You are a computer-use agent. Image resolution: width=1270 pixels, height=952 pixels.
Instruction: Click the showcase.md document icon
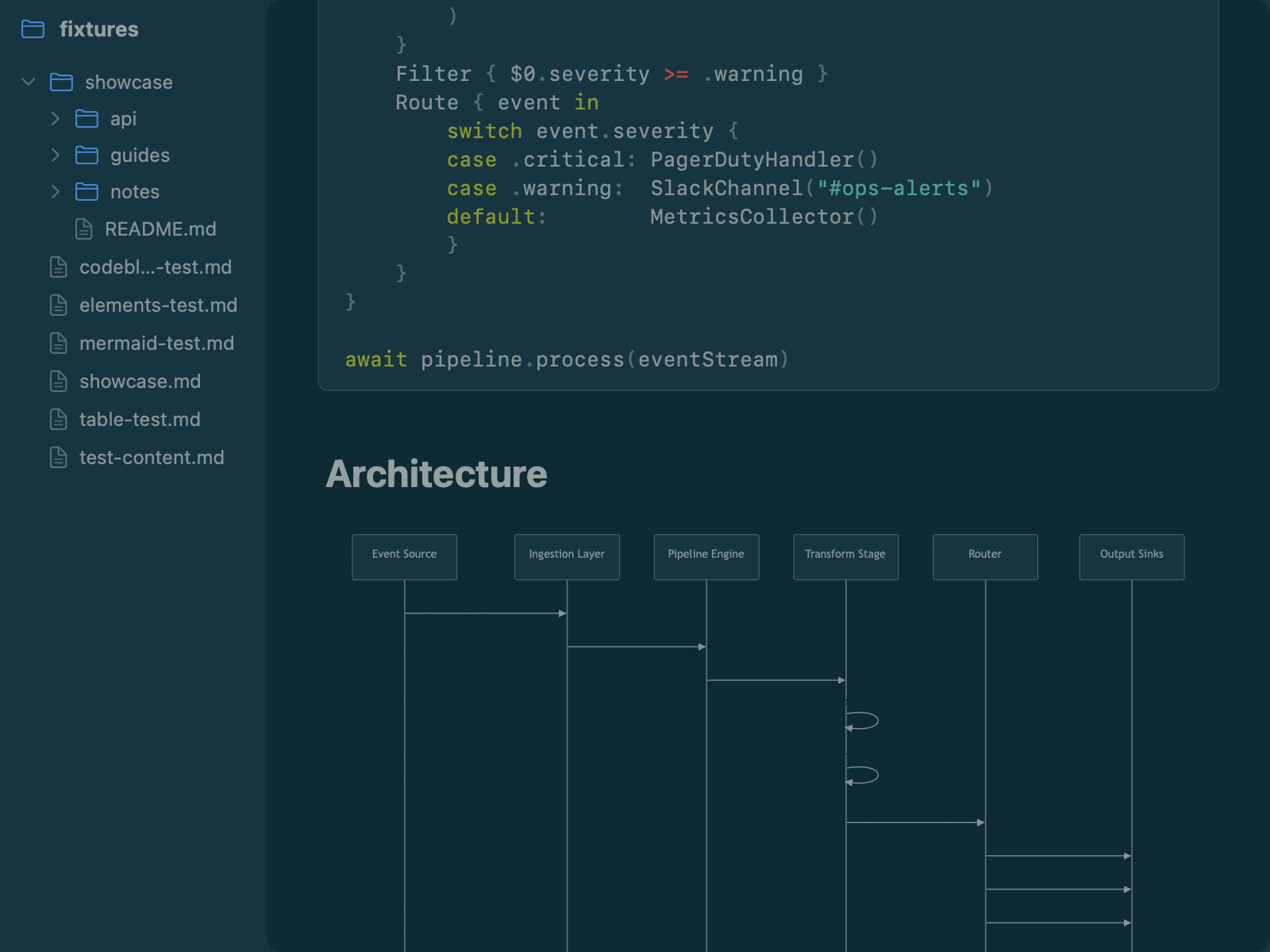(59, 382)
